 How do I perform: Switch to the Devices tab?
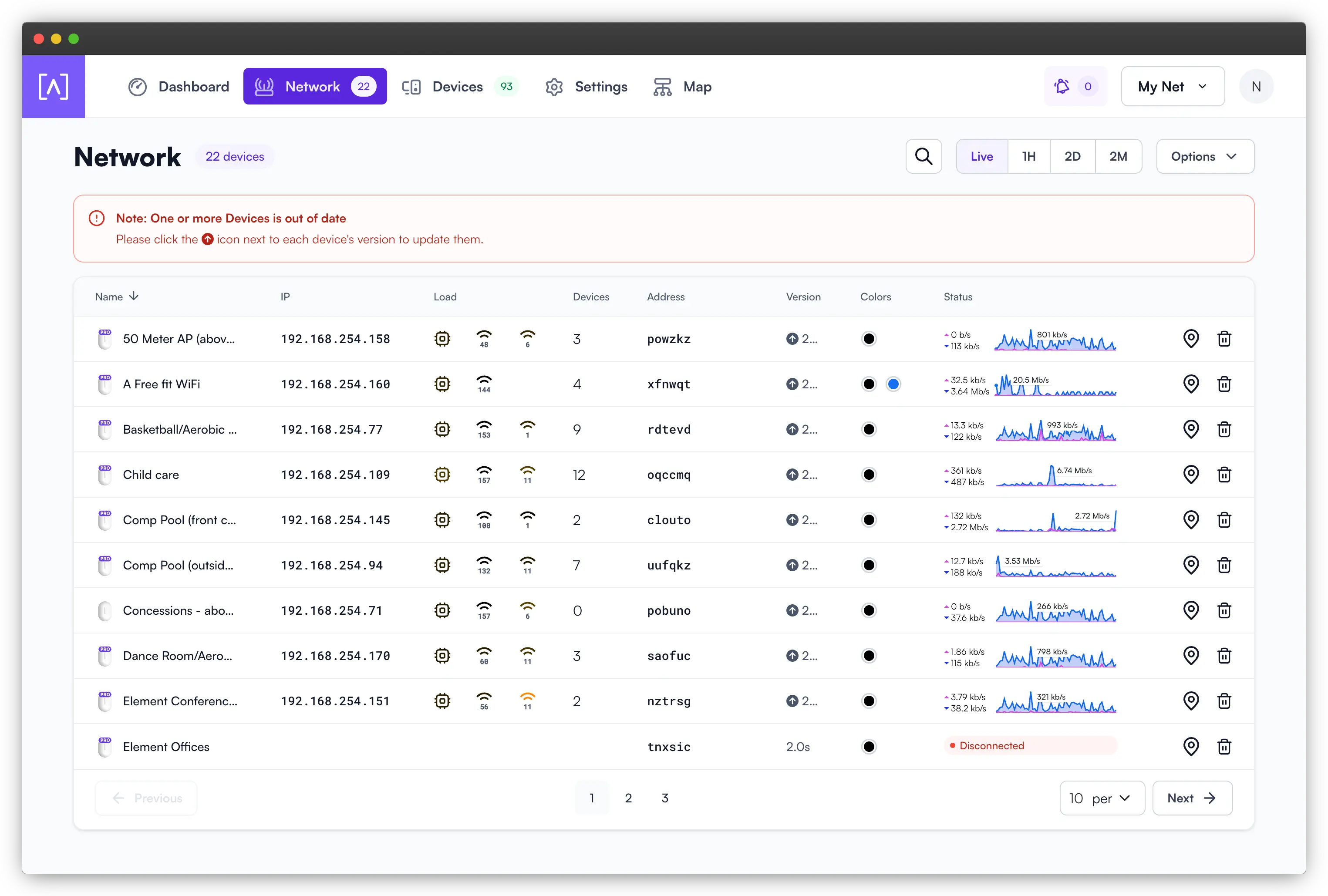(457, 86)
